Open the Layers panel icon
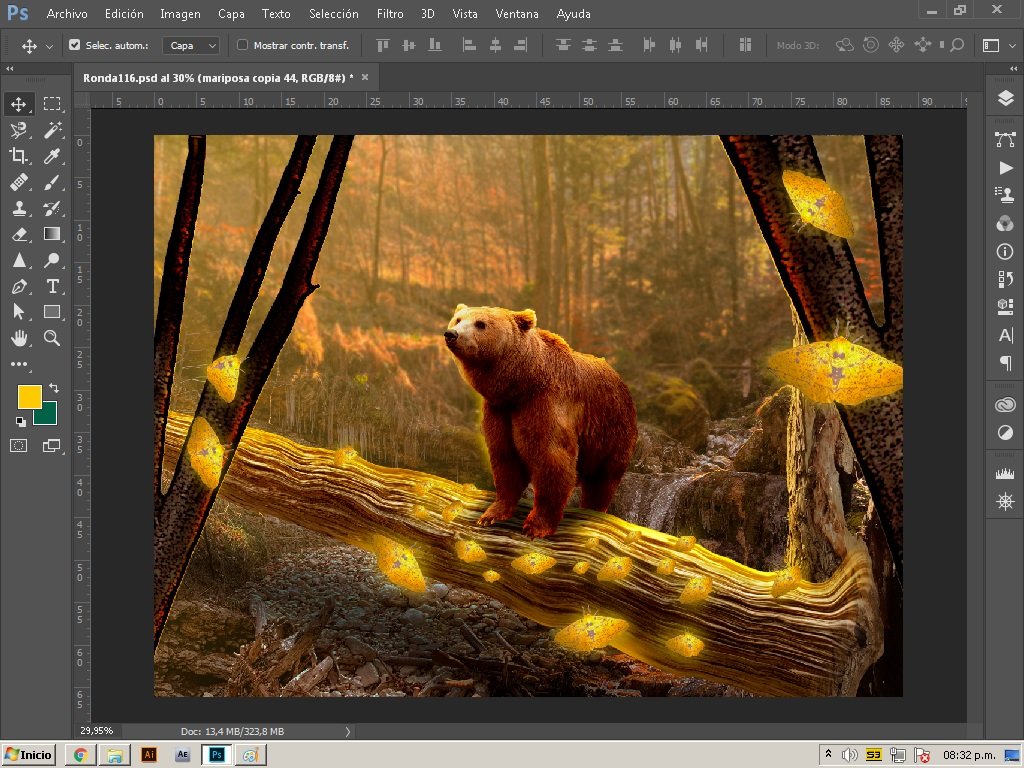 coord(1006,99)
